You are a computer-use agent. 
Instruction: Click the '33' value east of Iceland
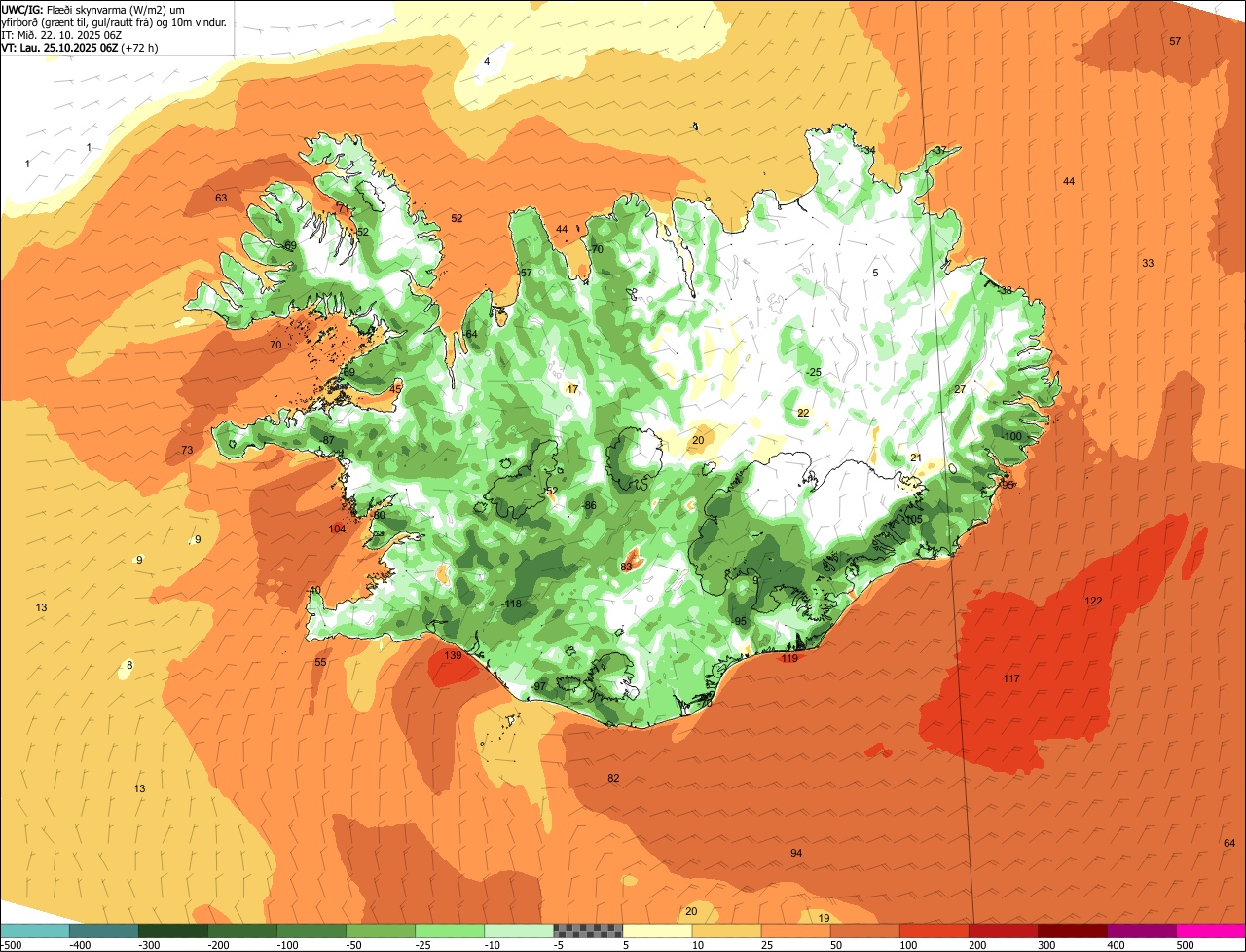tap(1148, 263)
